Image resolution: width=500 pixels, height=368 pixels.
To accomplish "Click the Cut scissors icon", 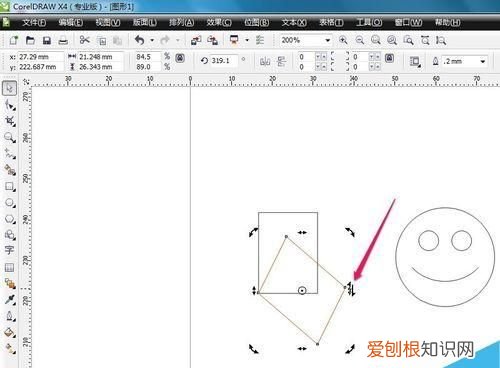I will (x=85, y=40).
